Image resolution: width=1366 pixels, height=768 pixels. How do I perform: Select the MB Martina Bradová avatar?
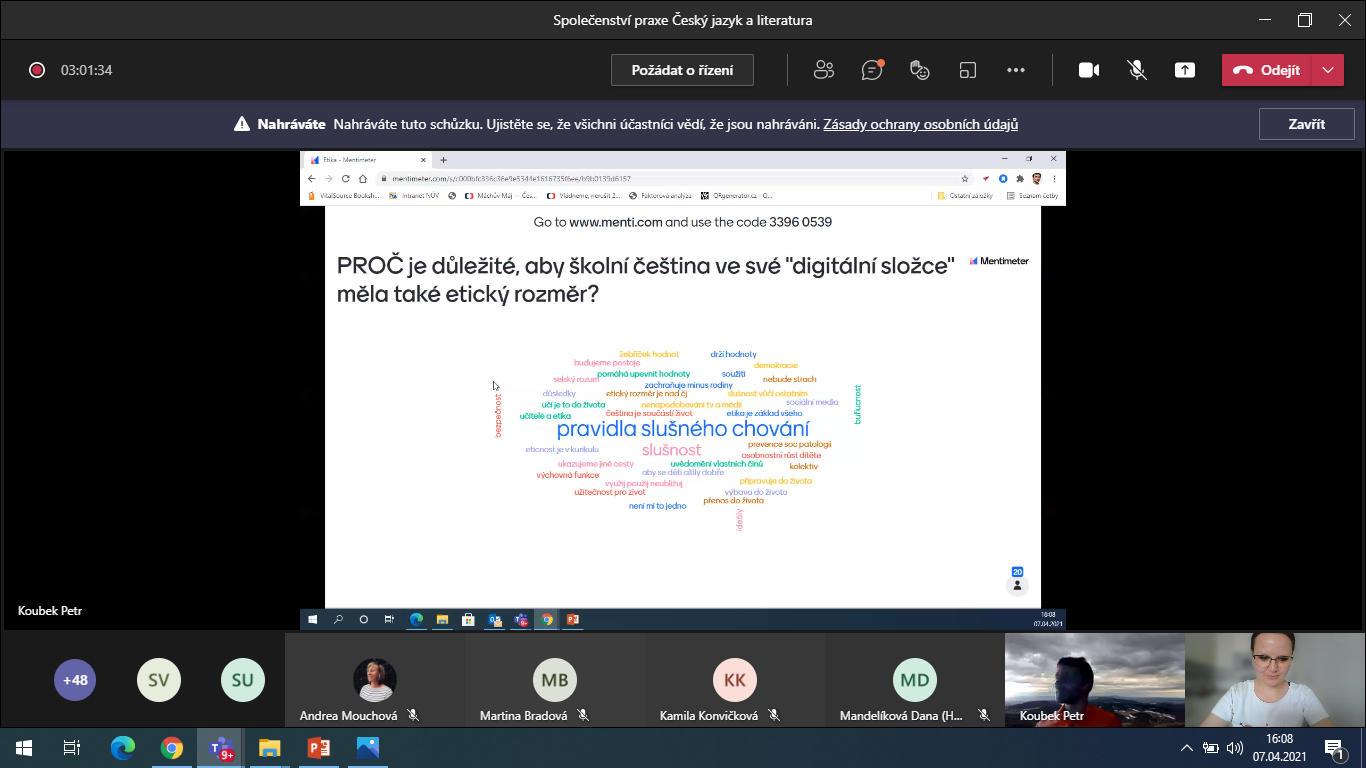point(554,680)
